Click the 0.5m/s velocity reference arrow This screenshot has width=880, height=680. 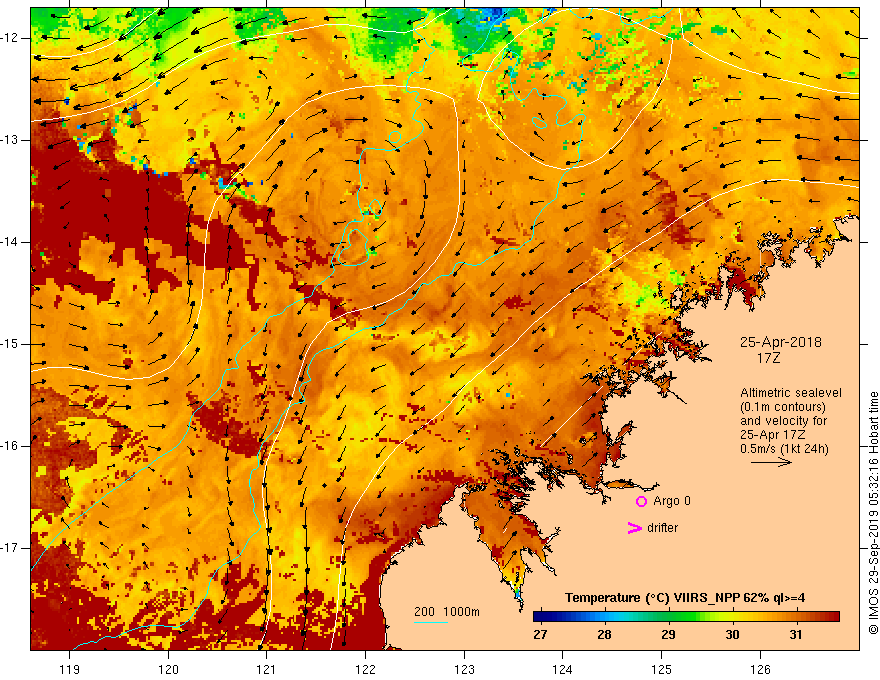click(771, 462)
